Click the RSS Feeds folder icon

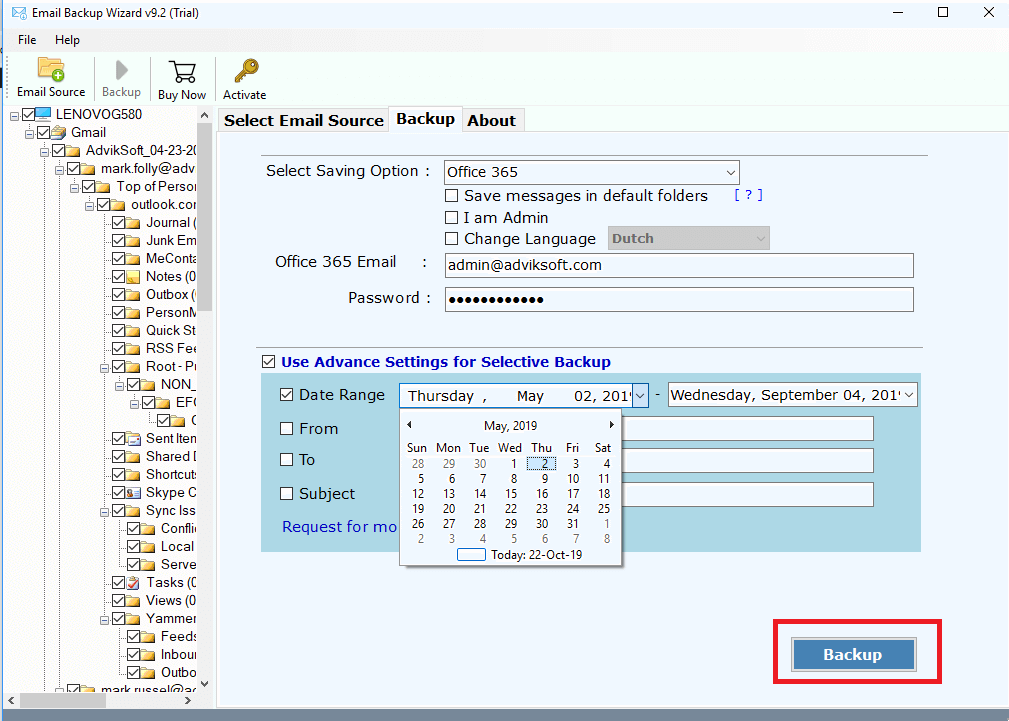point(133,349)
